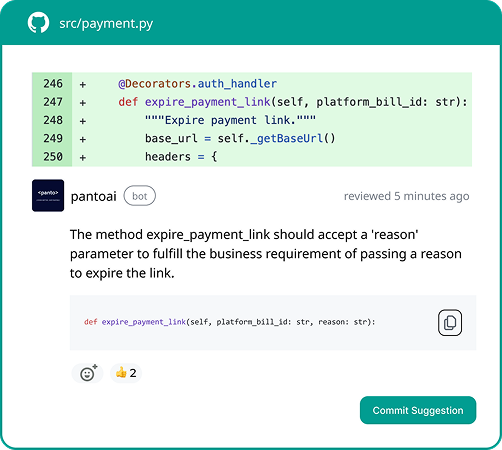Click the Commit Suggestion button
This screenshot has width=502, height=450.
(418, 410)
